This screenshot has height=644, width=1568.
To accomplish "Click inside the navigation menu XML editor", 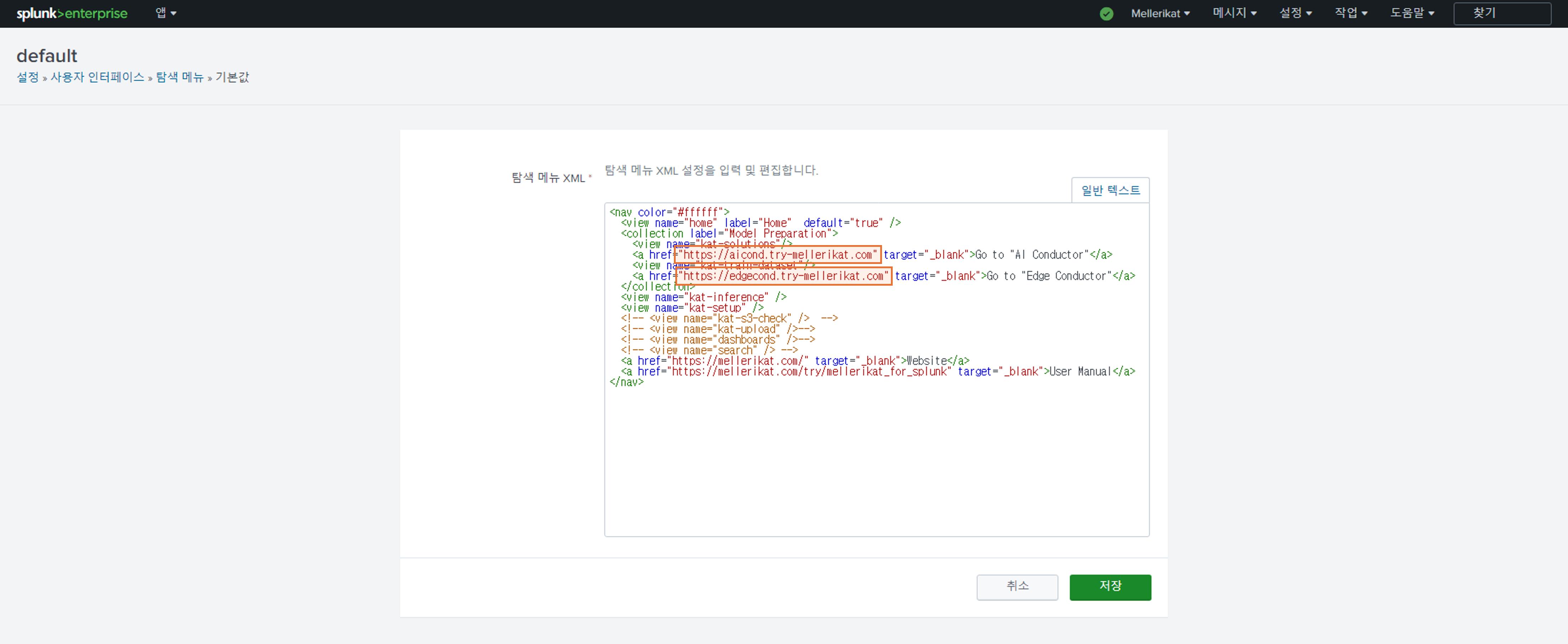I will coord(877,369).
